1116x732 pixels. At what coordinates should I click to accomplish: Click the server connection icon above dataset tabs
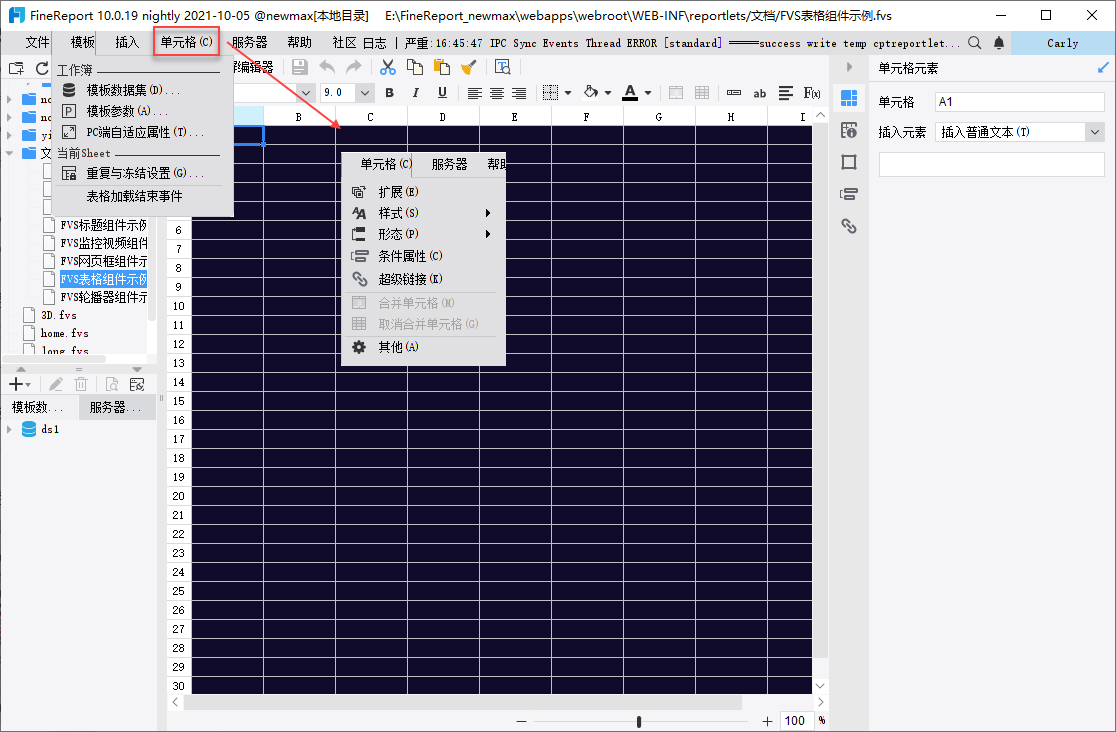click(137, 384)
